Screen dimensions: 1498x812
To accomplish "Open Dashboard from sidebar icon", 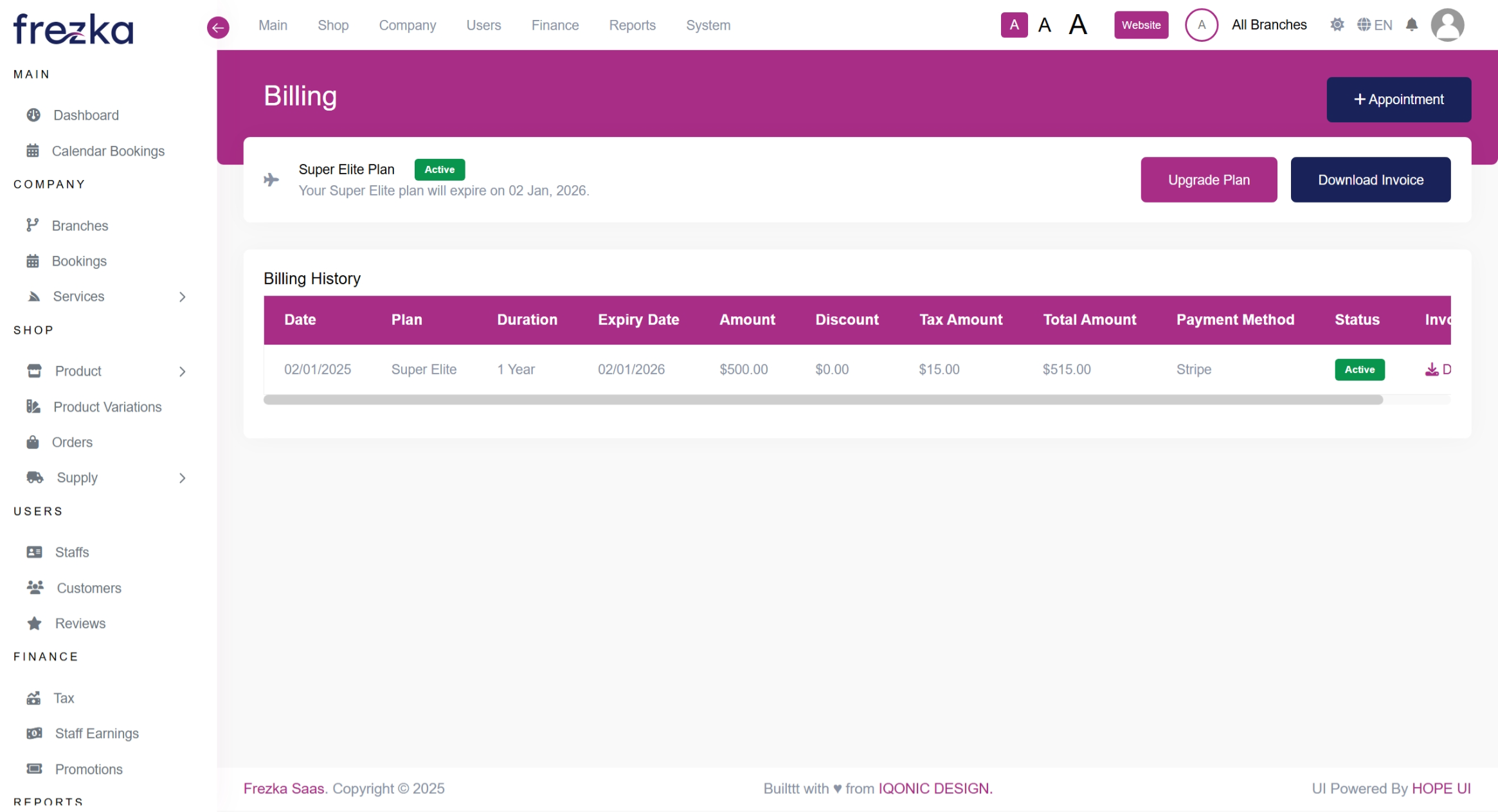I will (x=33, y=115).
